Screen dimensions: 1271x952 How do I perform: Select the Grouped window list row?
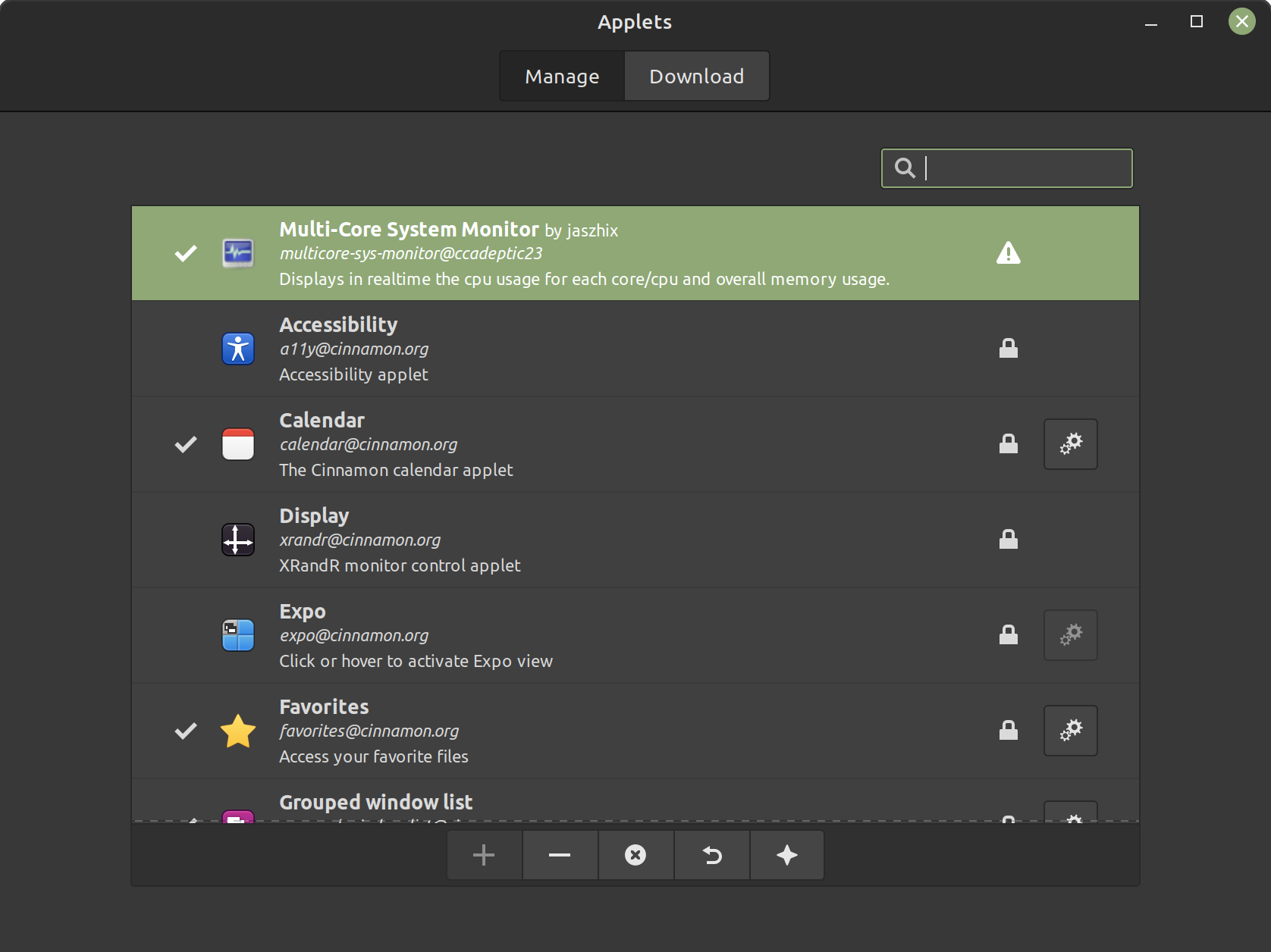(607, 803)
